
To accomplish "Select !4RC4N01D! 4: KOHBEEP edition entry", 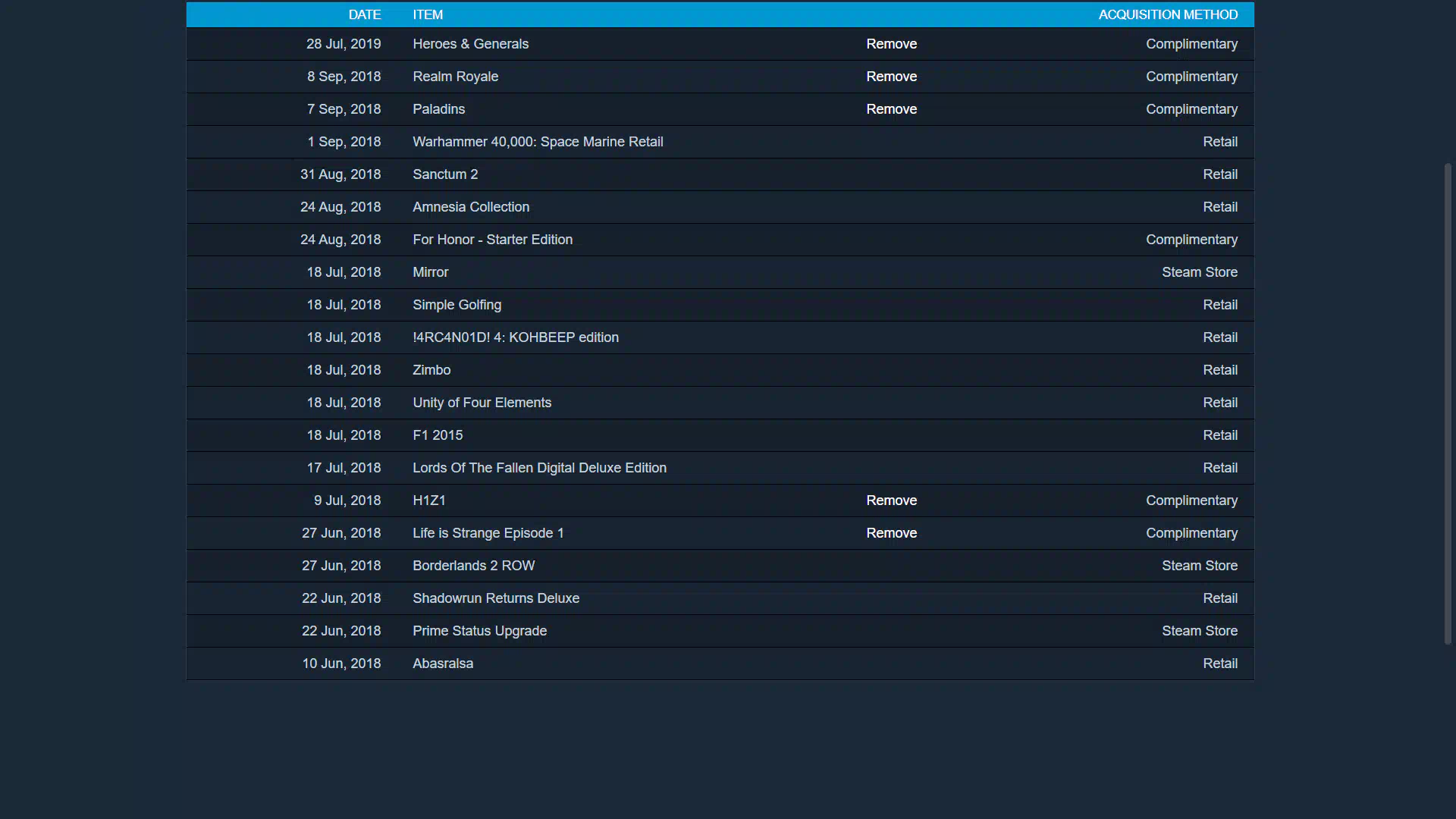I will (516, 337).
